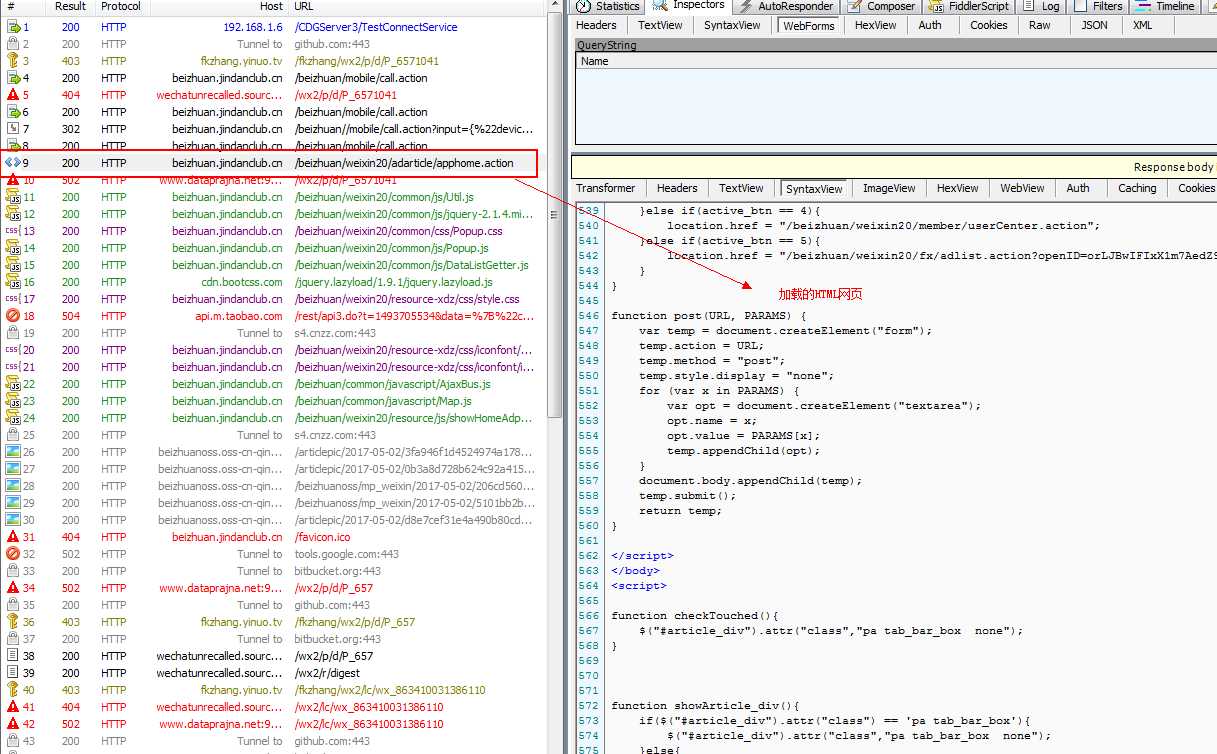Select the request TextView inspector tab
This screenshot has width=1217, height=754.
[x=660, y=25]
